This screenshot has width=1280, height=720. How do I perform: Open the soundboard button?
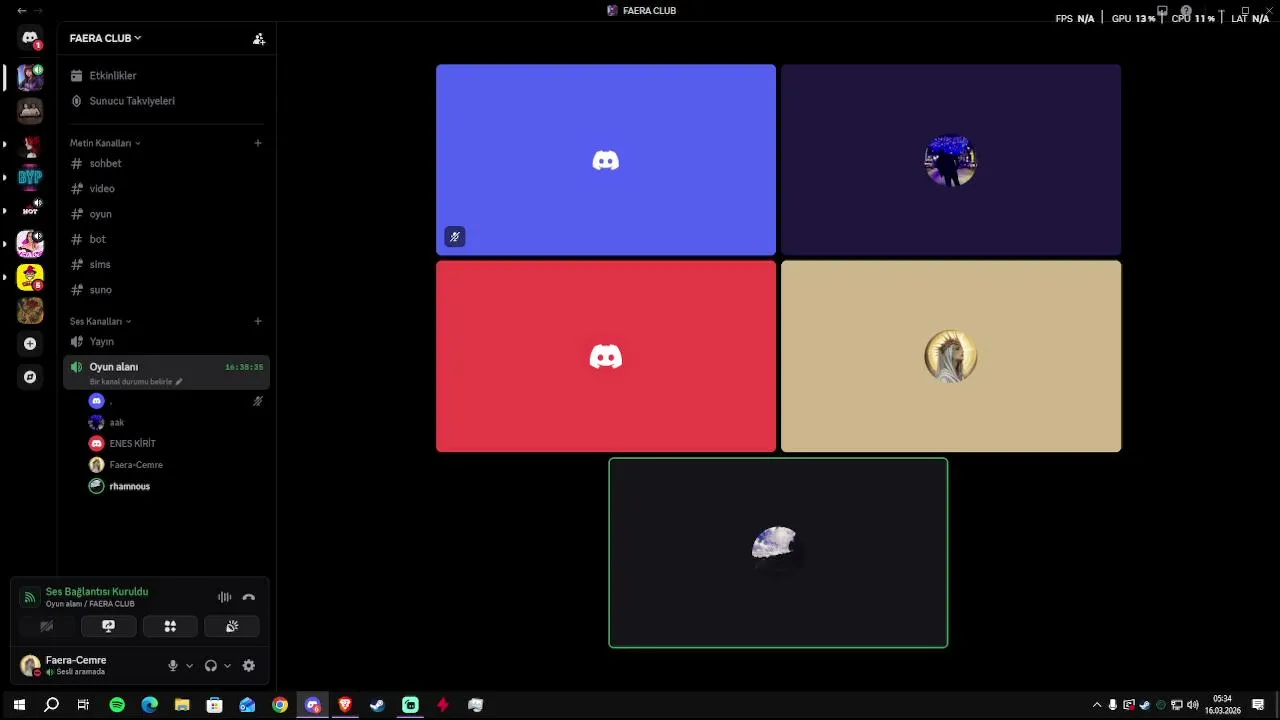232,626
